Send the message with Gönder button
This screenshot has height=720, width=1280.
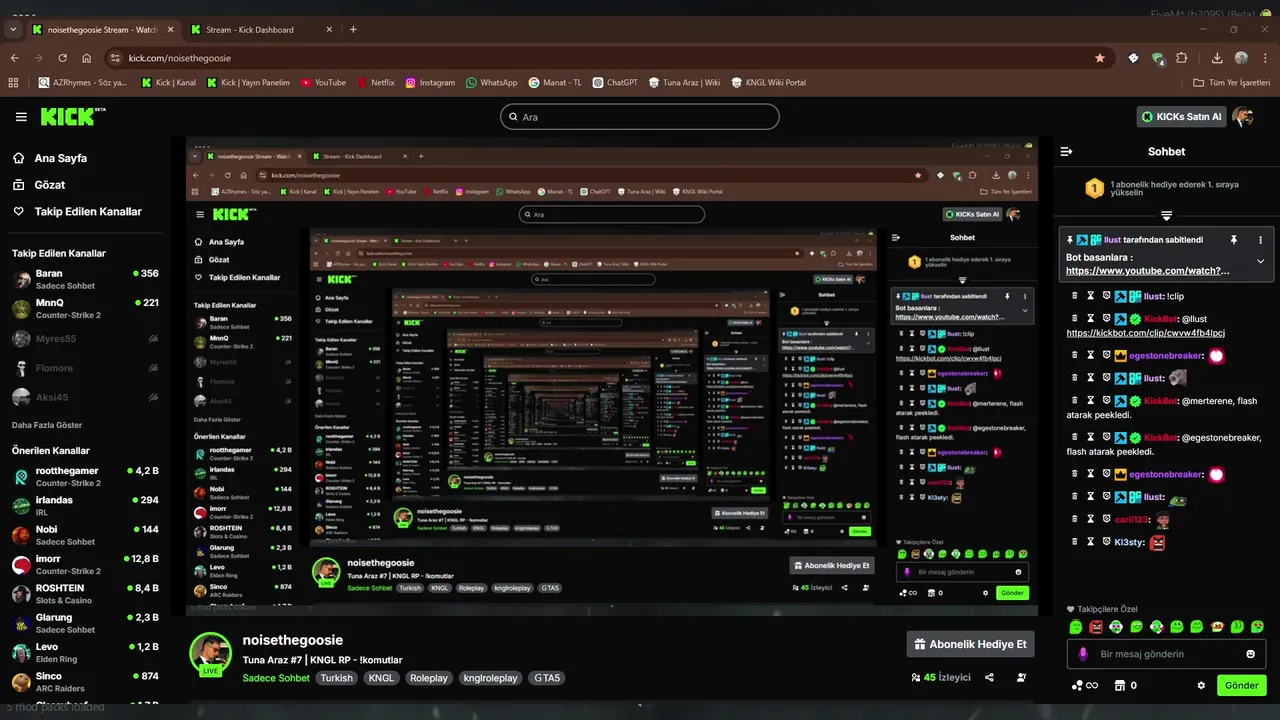coord(1241,686)
